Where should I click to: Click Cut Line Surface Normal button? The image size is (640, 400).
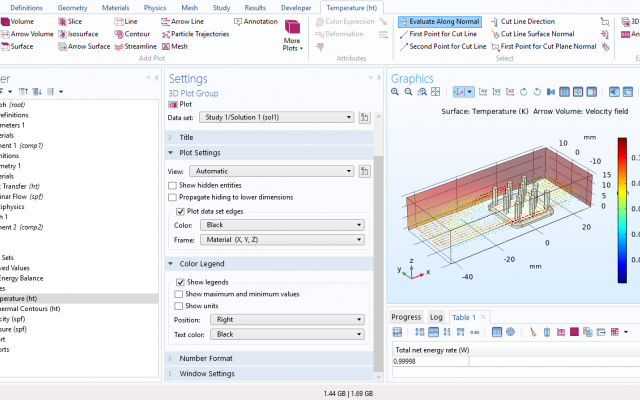pos(532,34)
